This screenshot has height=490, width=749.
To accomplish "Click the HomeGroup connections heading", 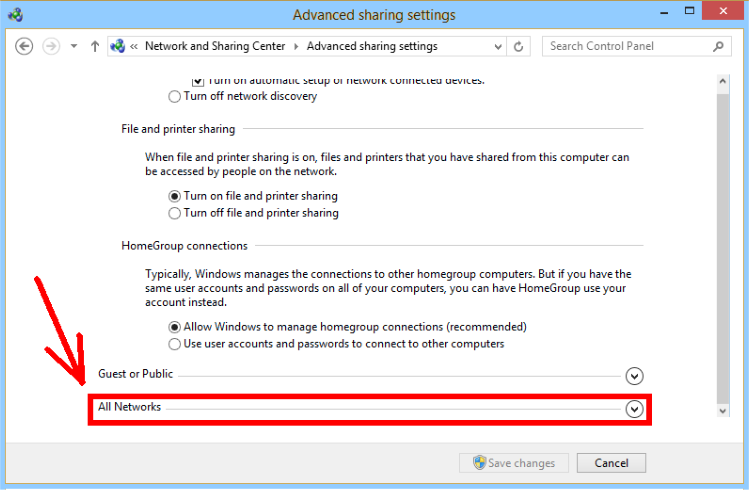I will [x=184, y=246].
